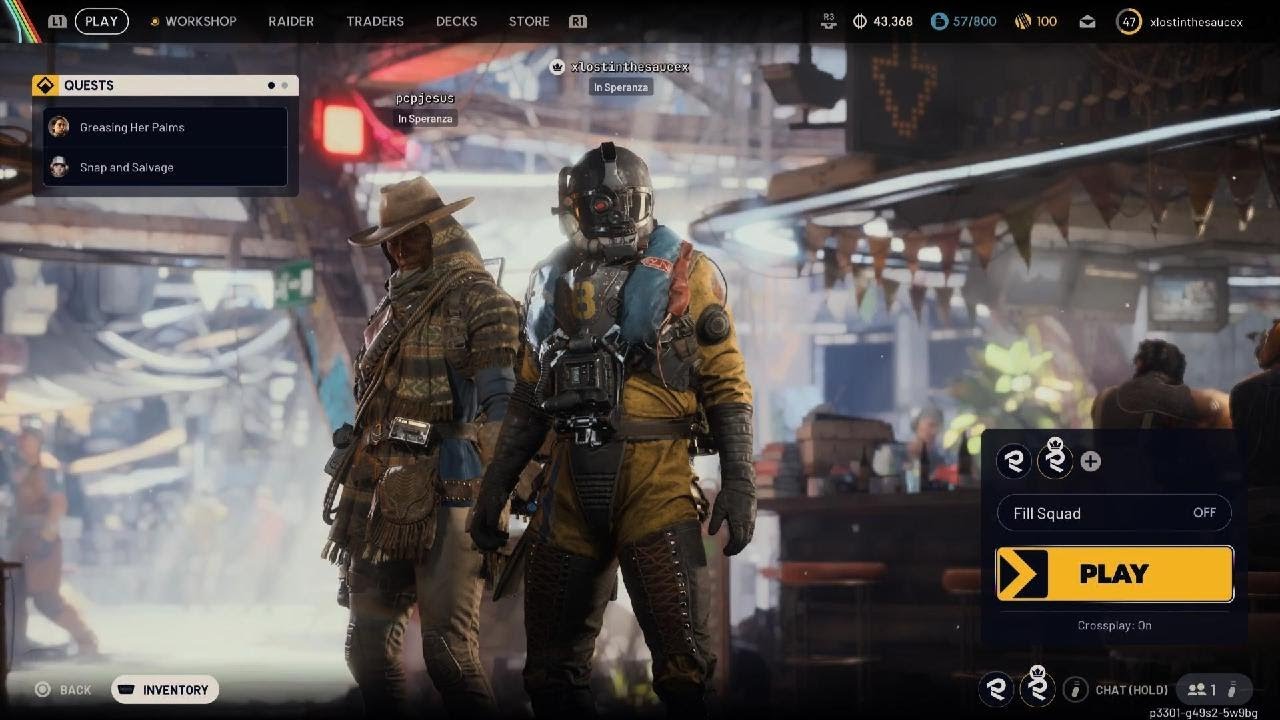Click the 100 token balance

tap(1047, 21)
